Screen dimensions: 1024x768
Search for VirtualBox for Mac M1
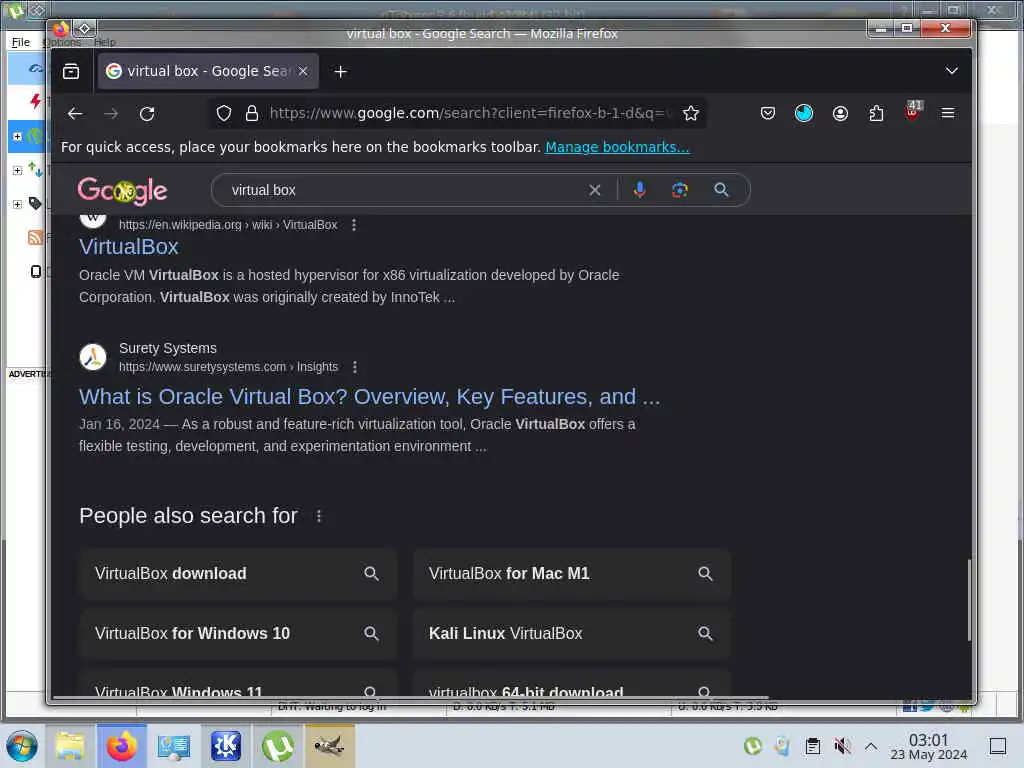point(571,574)
